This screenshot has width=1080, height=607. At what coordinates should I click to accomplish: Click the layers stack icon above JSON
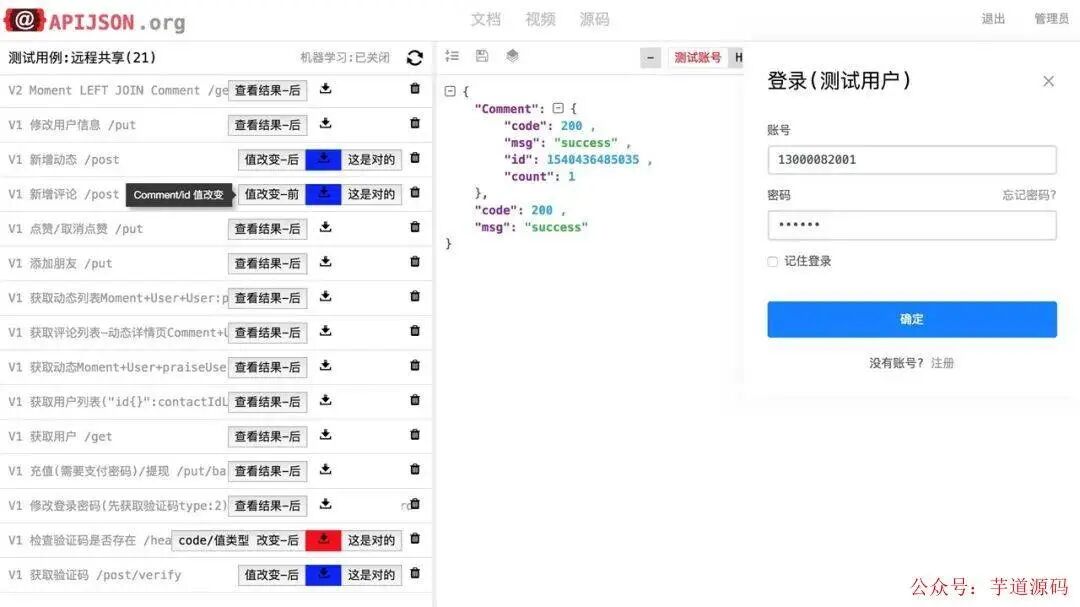click(x=512, y=56)
